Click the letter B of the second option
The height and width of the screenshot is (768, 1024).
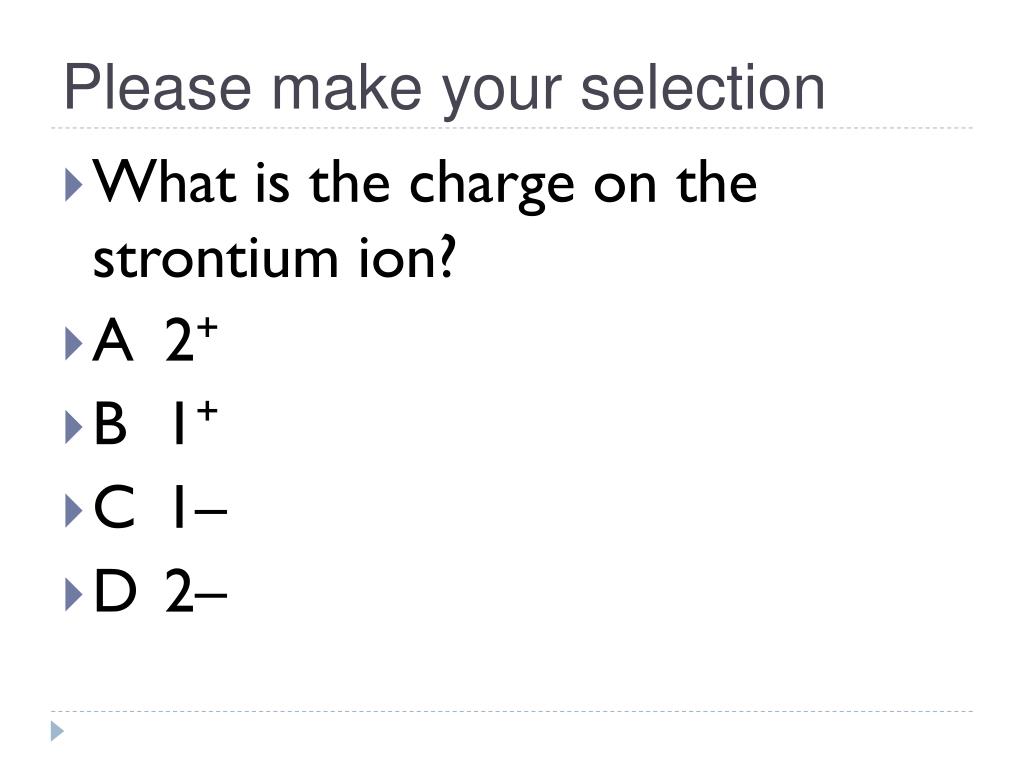click(x=110, y=423)
